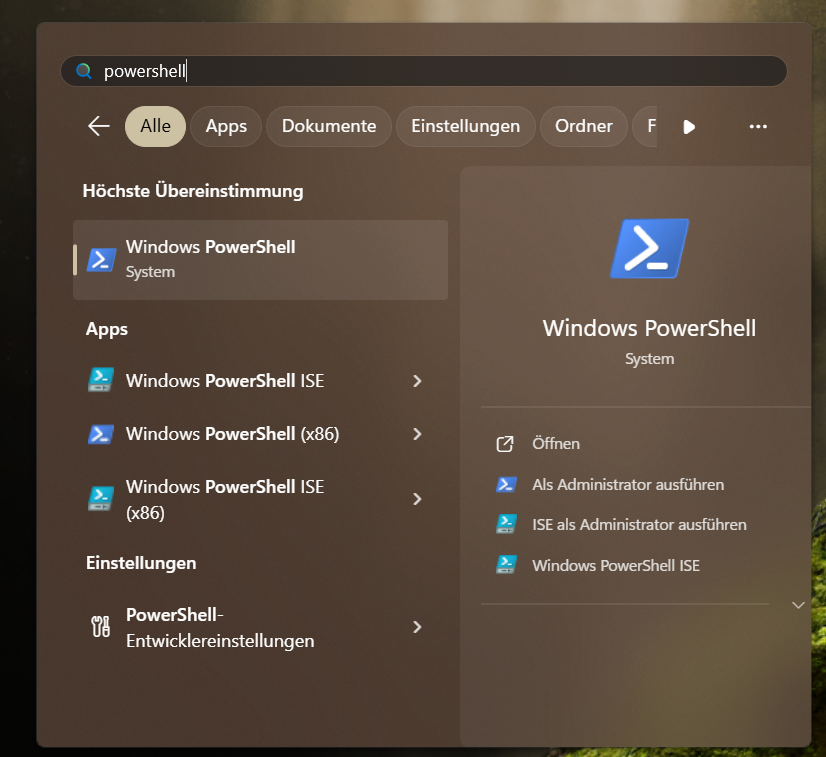Expand PowerShell-Entwicklereinstellungen chevron
826x757 pixels.
tap(417, 627)
